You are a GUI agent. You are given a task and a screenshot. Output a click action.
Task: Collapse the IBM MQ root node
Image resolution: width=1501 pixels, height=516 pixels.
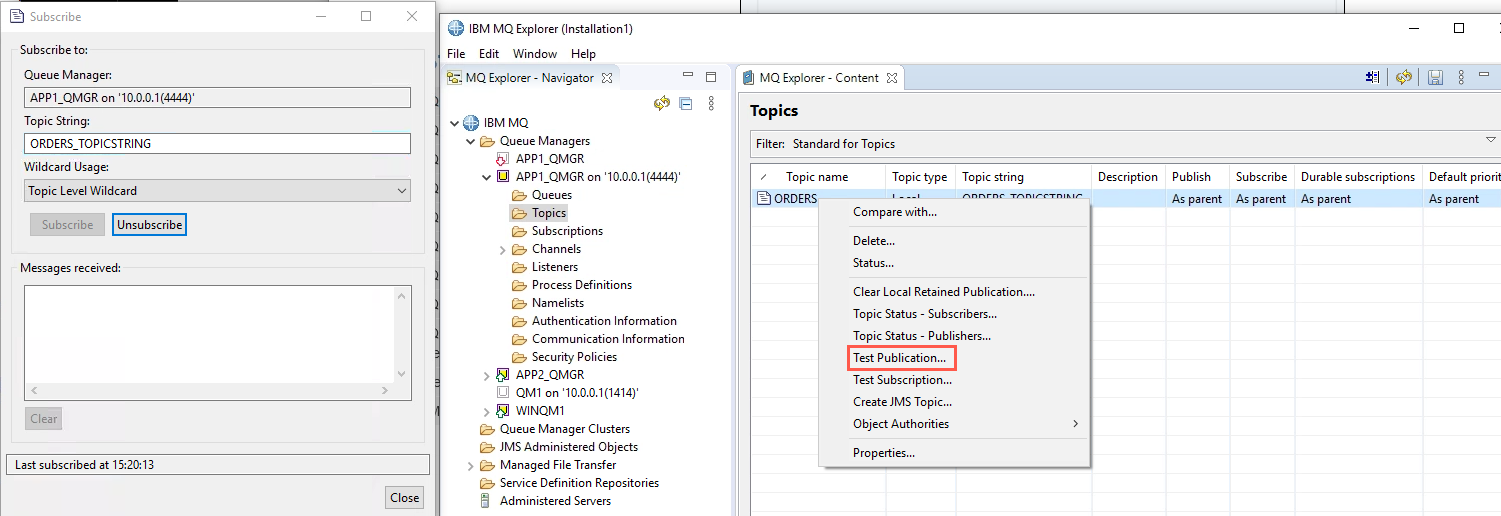click(455, 123)
